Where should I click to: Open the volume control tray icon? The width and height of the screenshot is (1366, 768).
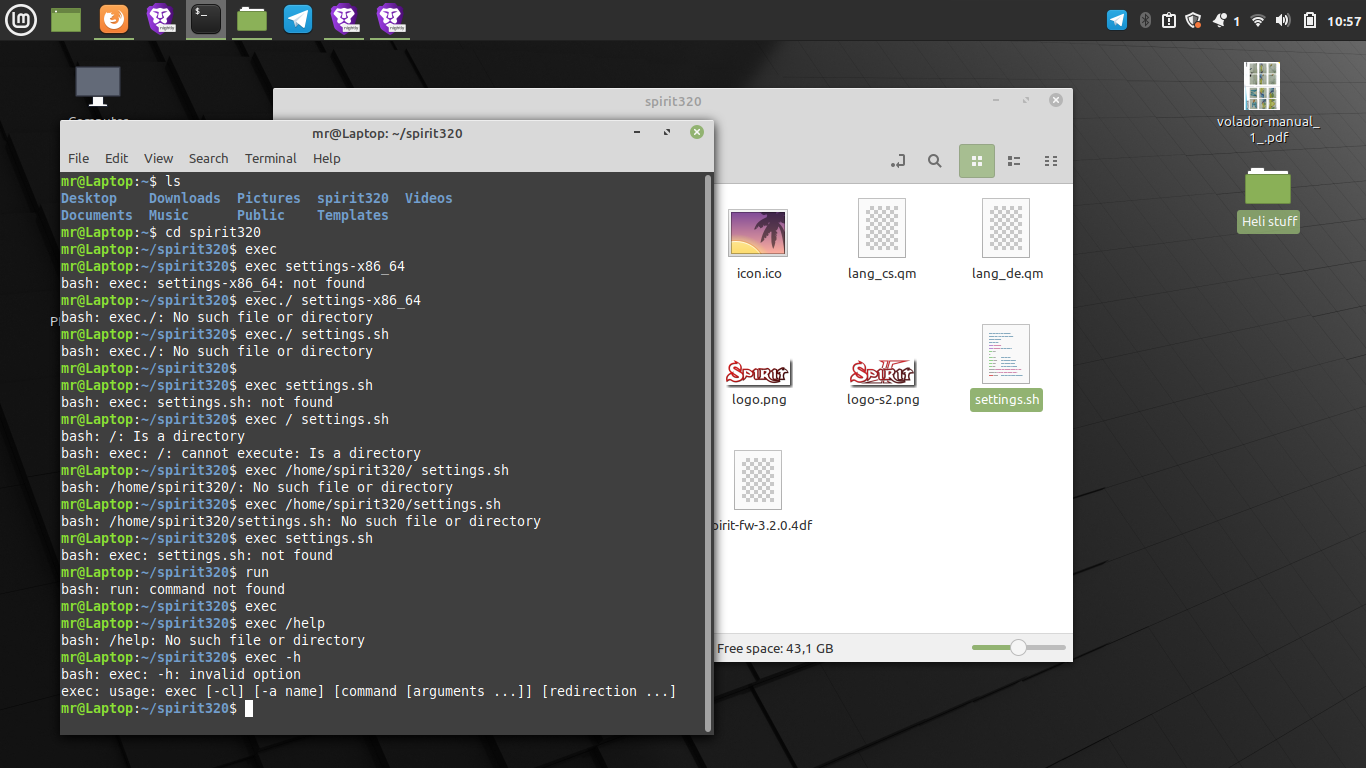tap(1283, 20)
